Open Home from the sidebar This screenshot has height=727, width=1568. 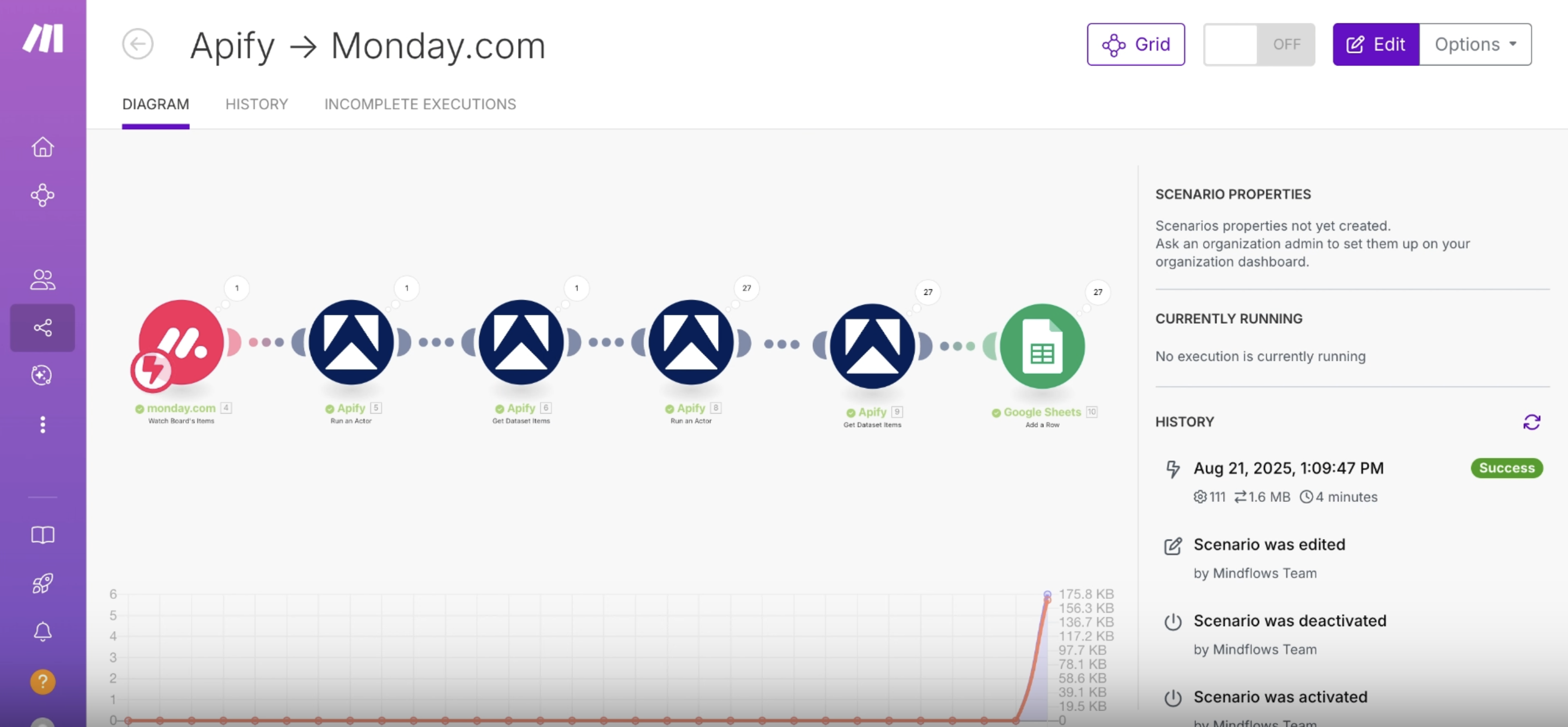pyautogui.click(x=42, y=147)
